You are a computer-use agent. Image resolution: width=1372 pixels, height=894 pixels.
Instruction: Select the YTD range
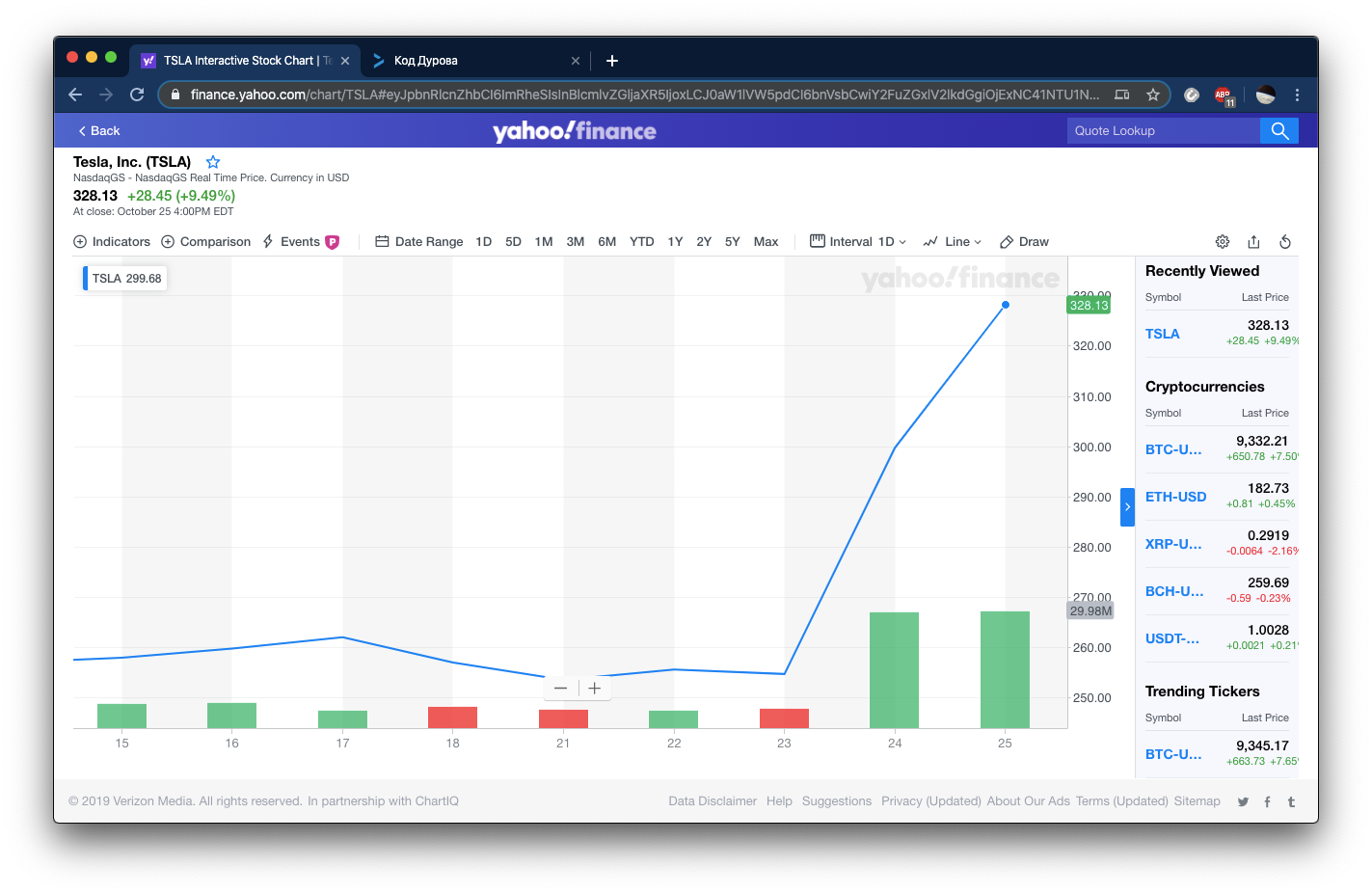(642, 242)
